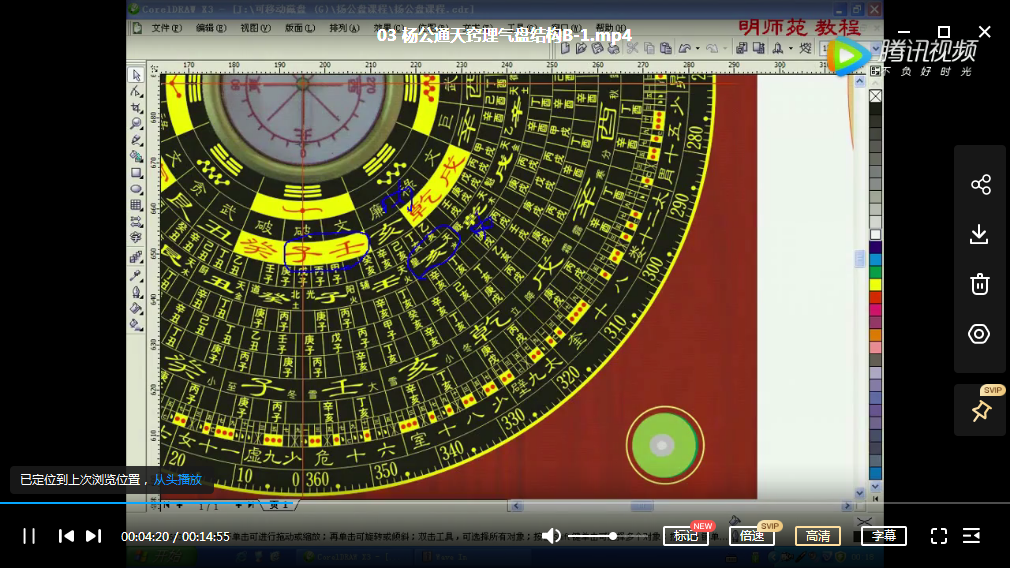Click the volume slider track
This screenshot has width=1010, height=568.
[592, 536]
